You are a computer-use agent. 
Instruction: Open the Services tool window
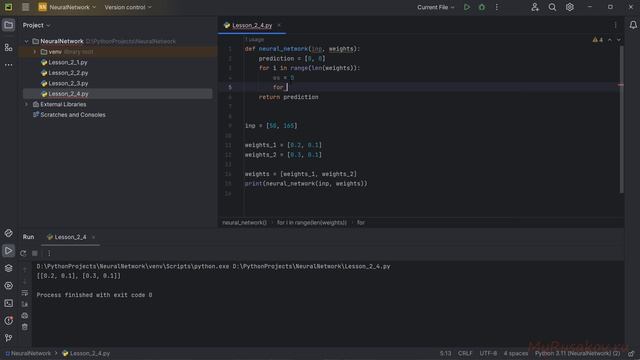tap(8, 286)
